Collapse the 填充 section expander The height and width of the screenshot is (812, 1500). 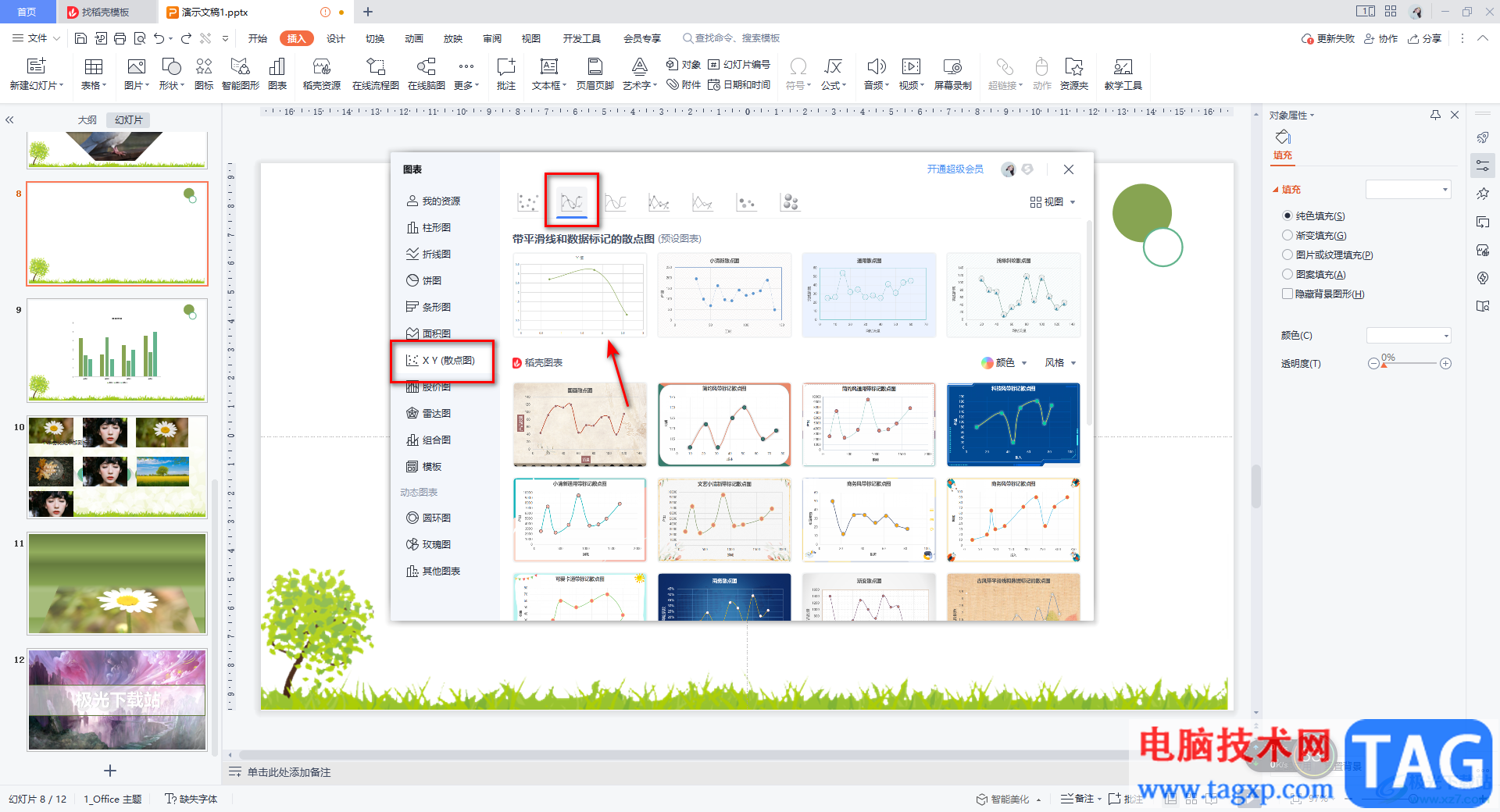(1276, 190)
